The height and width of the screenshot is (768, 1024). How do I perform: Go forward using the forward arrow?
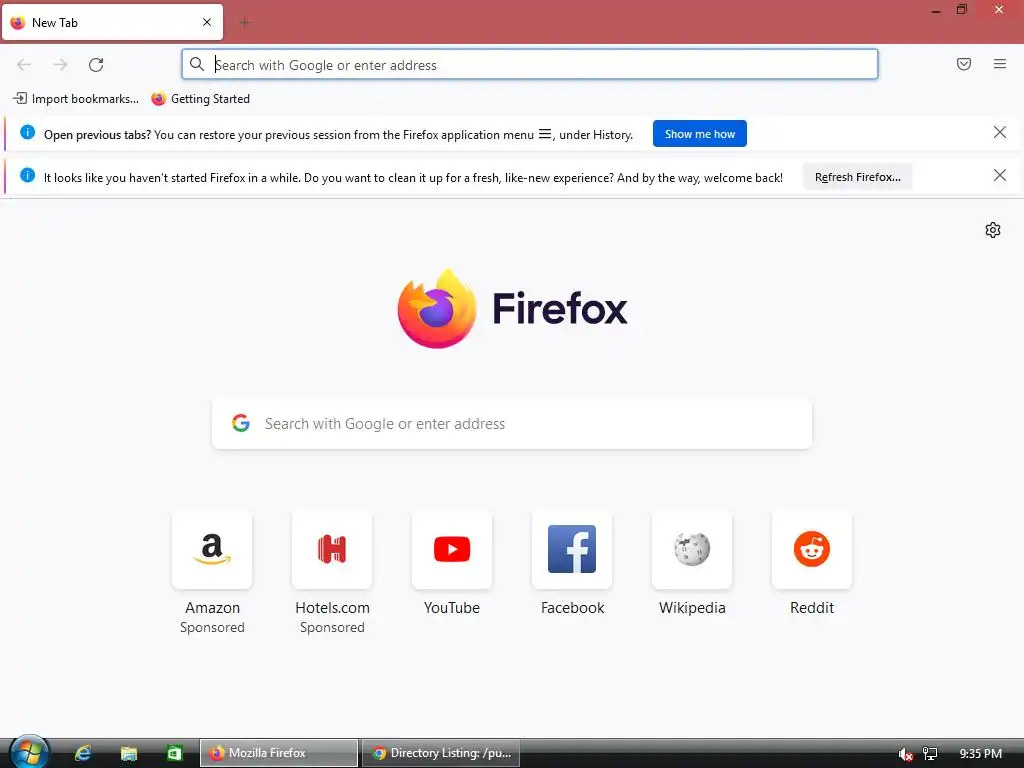pos(60,65)
